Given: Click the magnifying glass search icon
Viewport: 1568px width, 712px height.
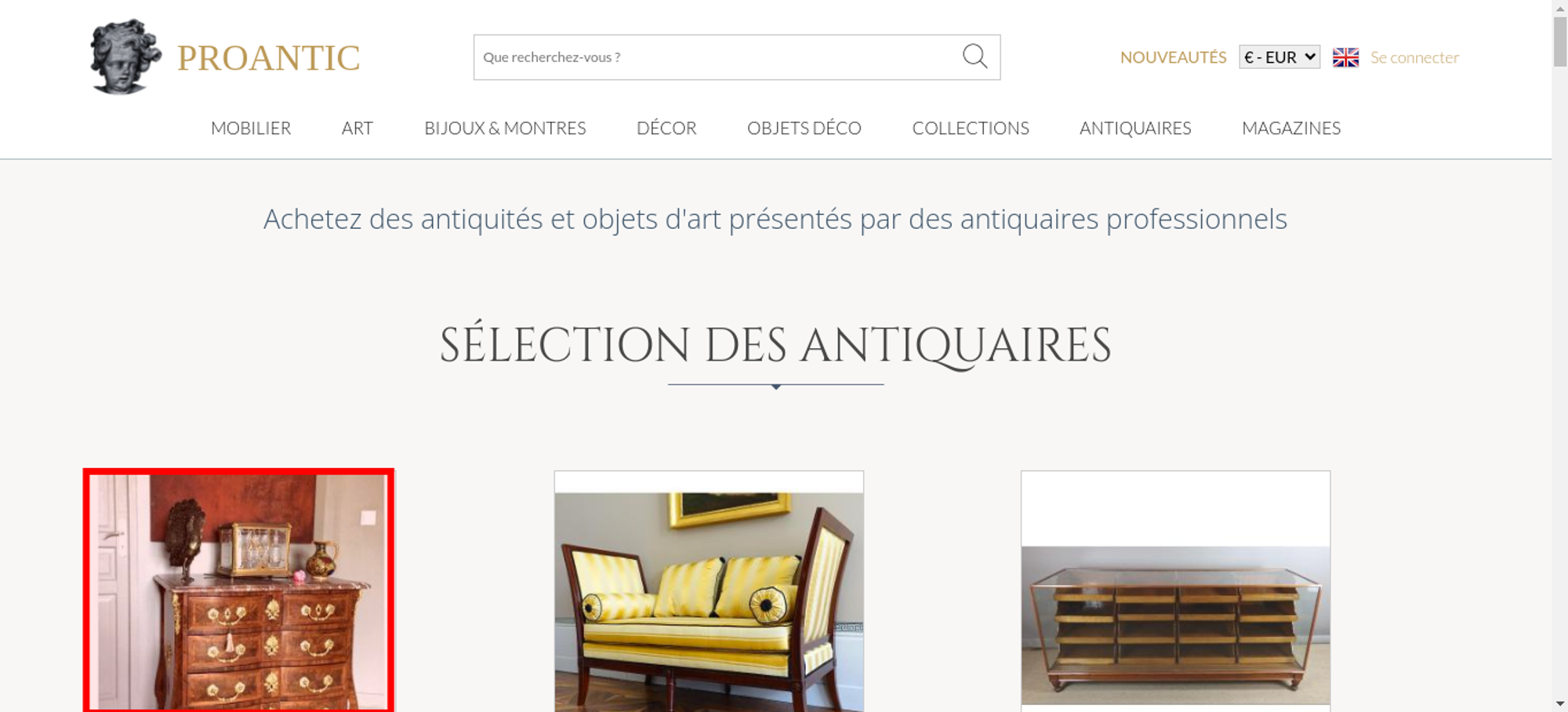Looking at the screenshot, I should point(975,56).
